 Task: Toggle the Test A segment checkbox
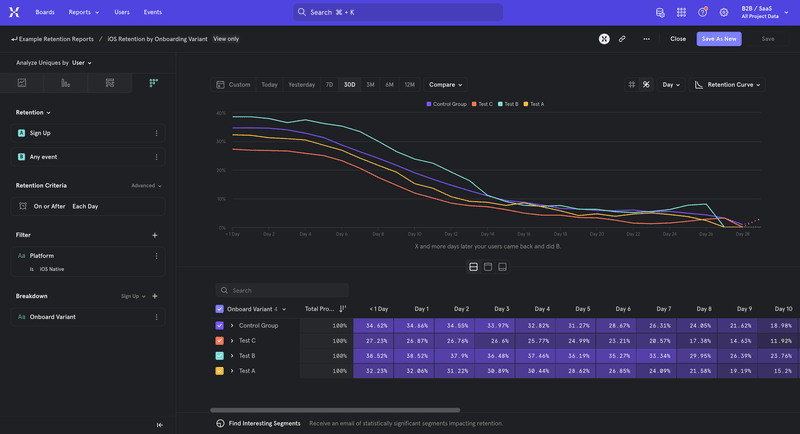pyautogui.click(x=220, y=370)
